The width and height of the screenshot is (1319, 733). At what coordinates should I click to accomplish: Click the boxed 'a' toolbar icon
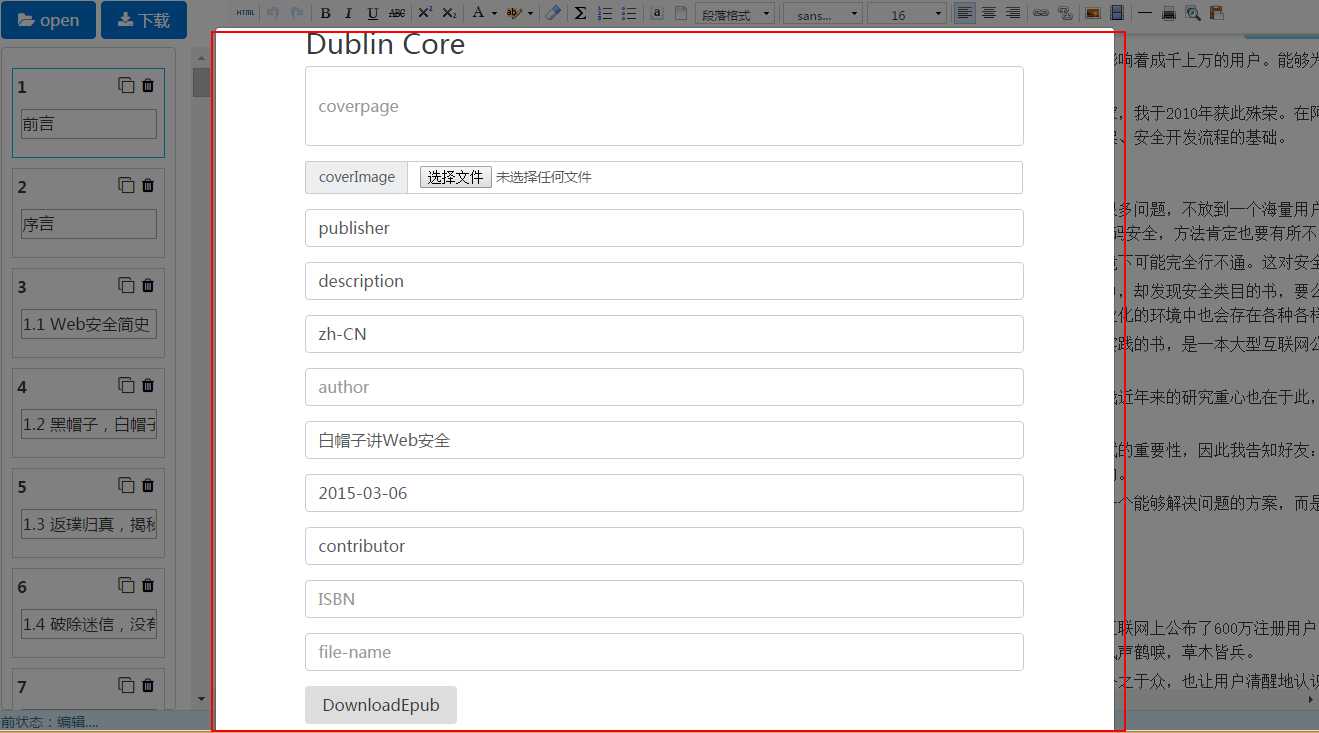657,13
